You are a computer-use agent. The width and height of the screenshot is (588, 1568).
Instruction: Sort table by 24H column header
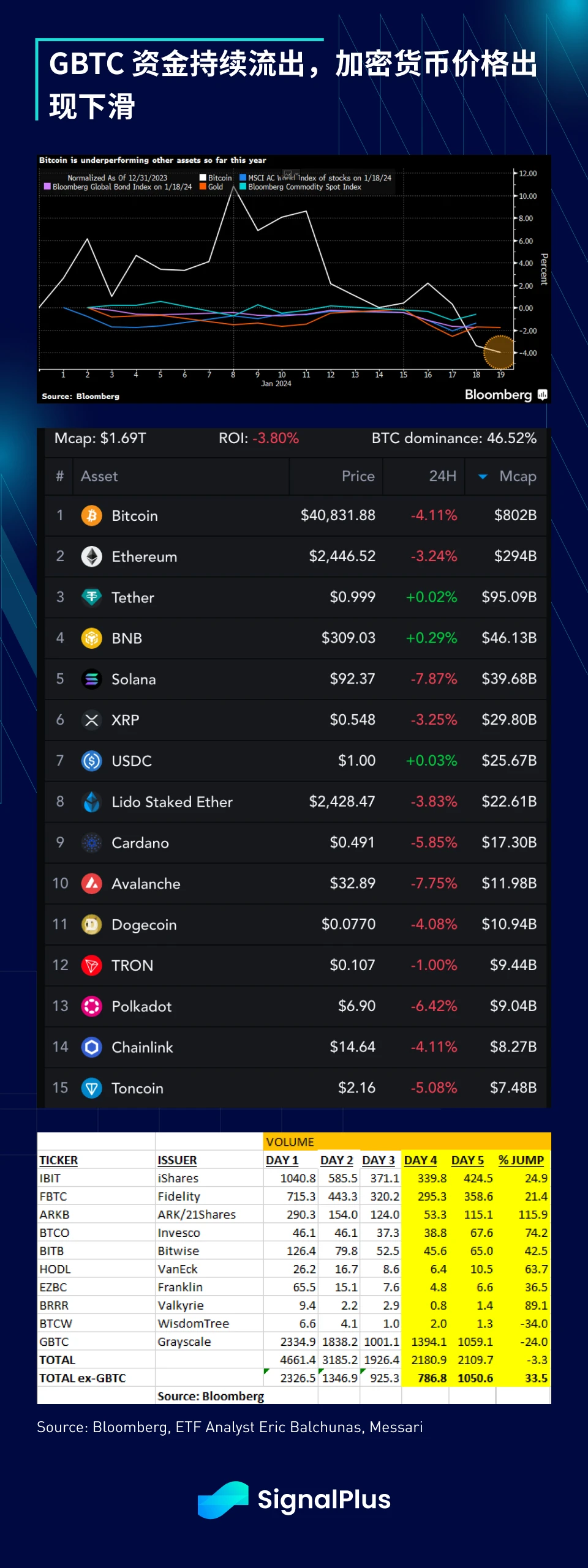(x=442, y=476)
